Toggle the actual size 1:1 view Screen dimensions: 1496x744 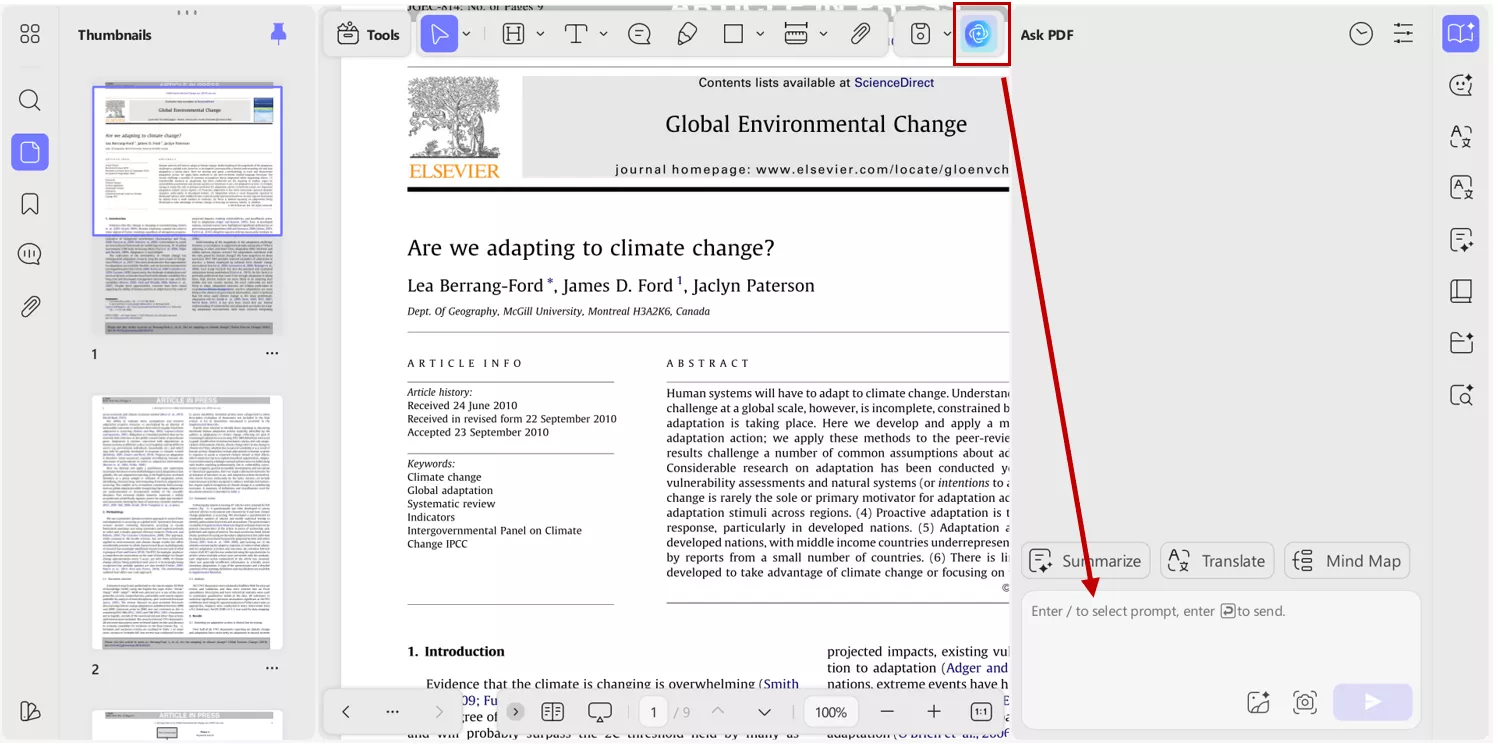click(981, 712)
